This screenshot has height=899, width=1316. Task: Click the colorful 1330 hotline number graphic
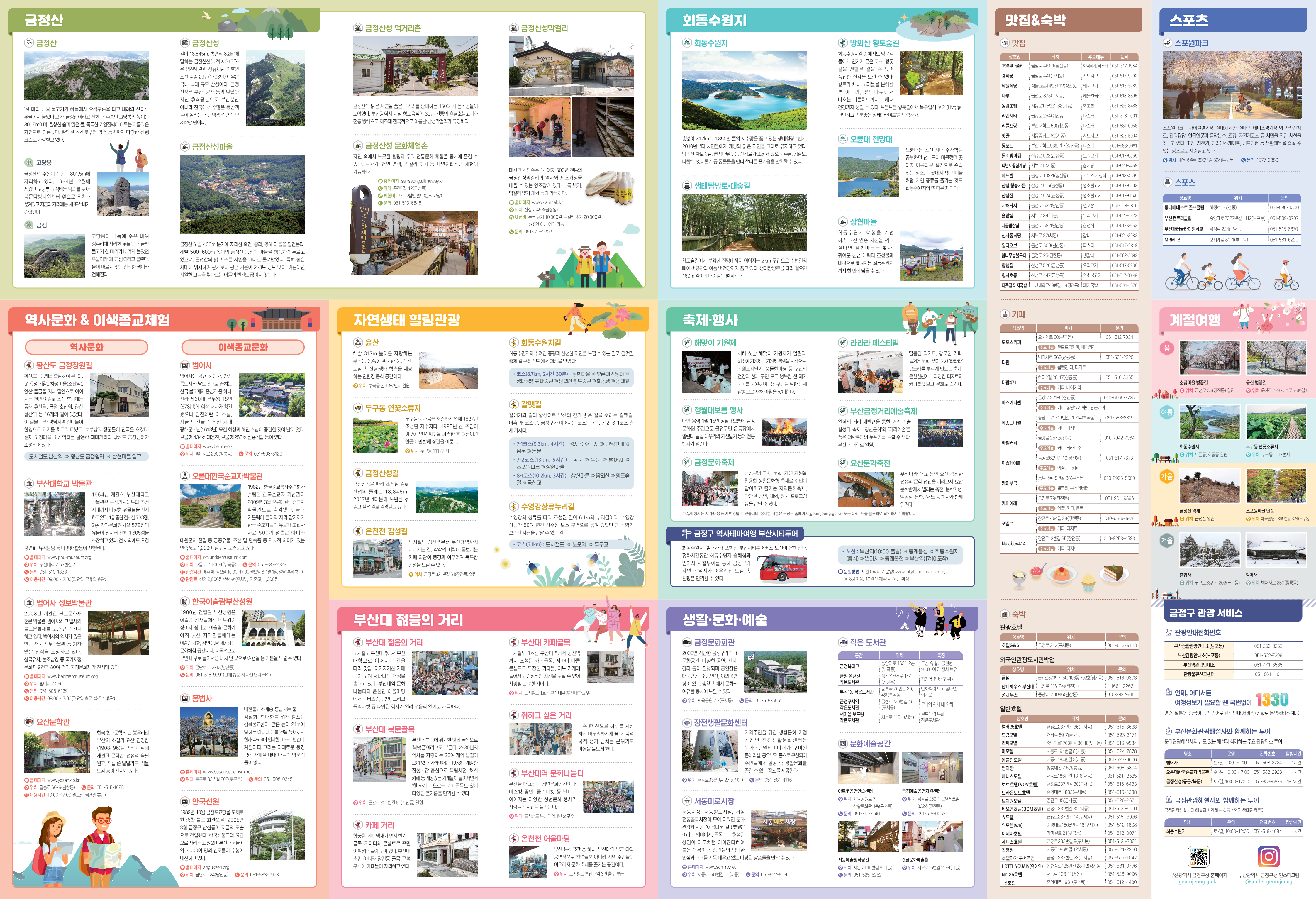[x=1272, y=700]
